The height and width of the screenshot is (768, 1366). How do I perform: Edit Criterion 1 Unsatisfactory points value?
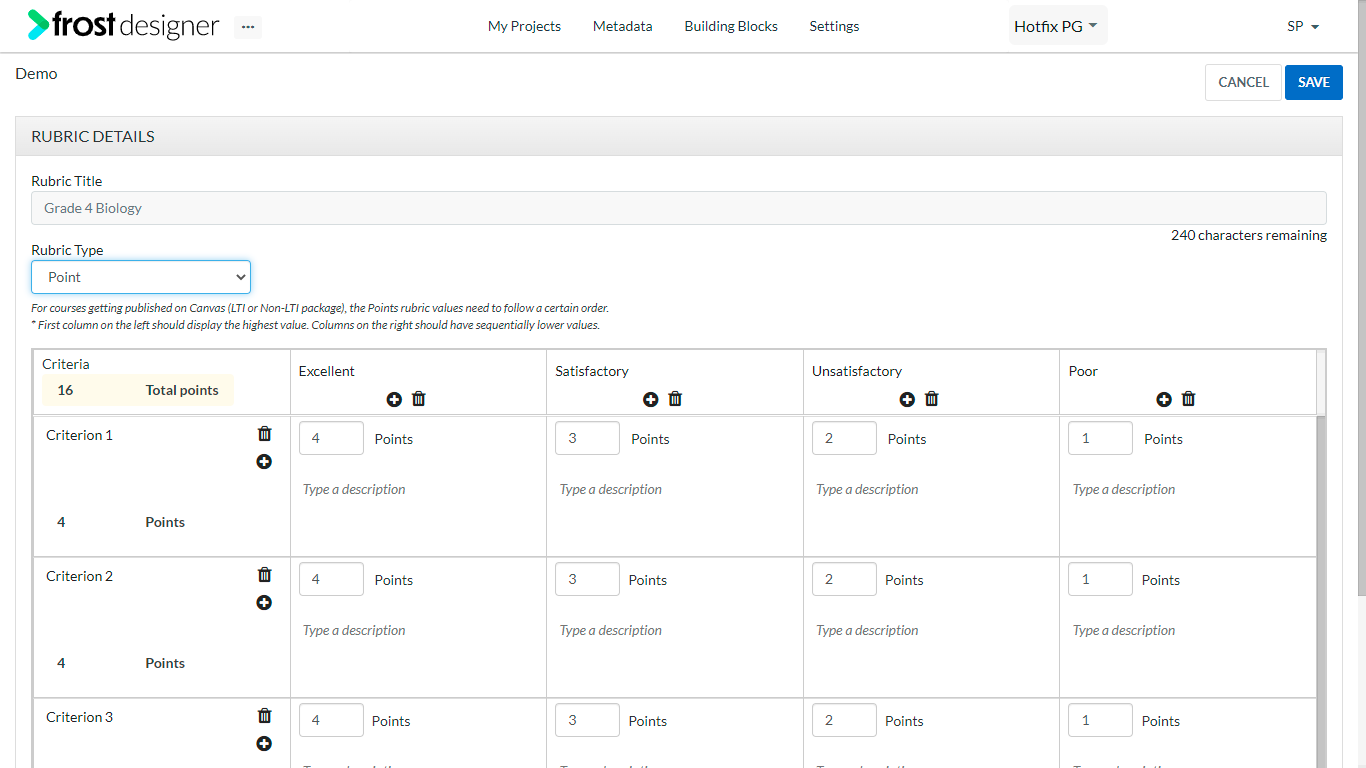(x=844, y=438)
